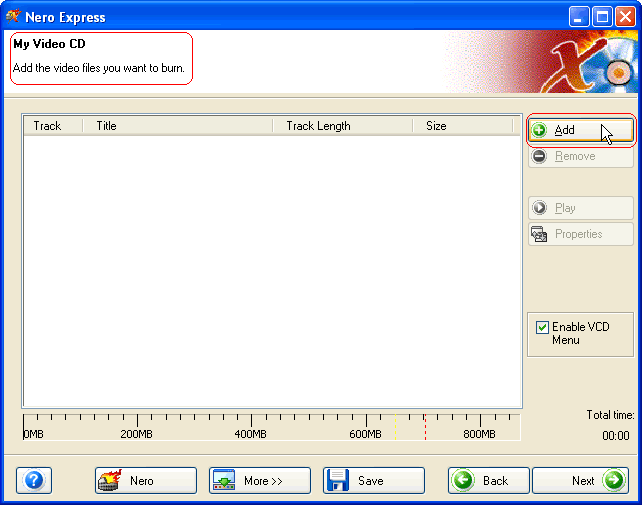The height and width of the screenshot is (505, 642).
Task: Click the green Next arrow icon
Action: [x=612, y=481]
